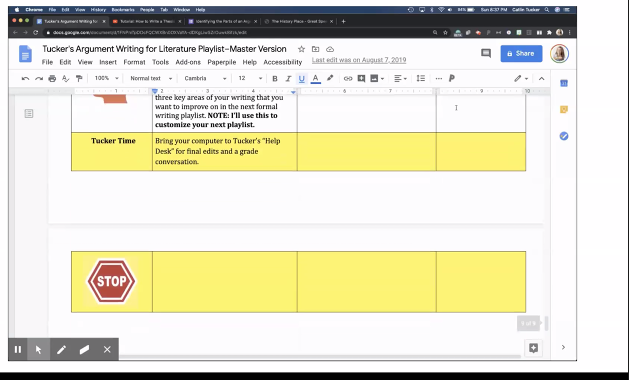The height and width of the screenshot is (380, 629).
Task: Open Last edit was on August 7, 2019 link
Action: click(x=359, y=60)
